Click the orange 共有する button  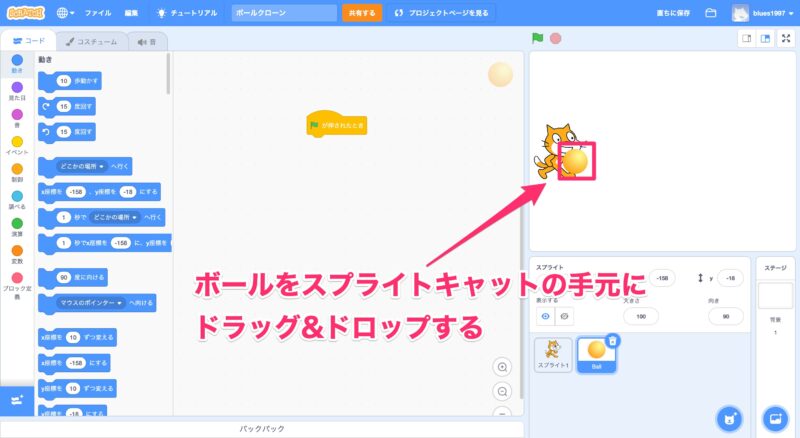362,13
